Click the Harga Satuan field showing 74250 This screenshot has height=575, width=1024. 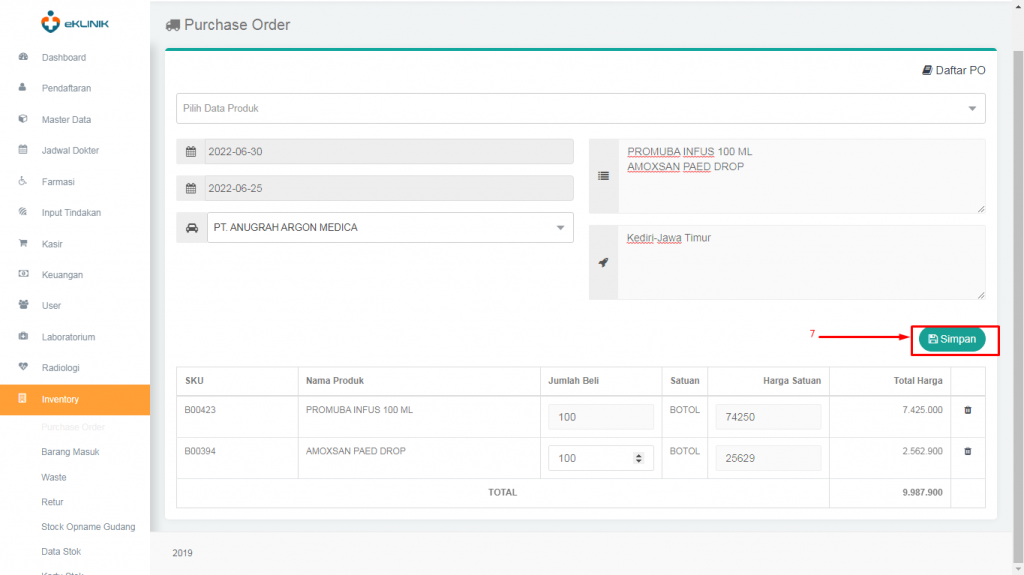tap(768, 417)
